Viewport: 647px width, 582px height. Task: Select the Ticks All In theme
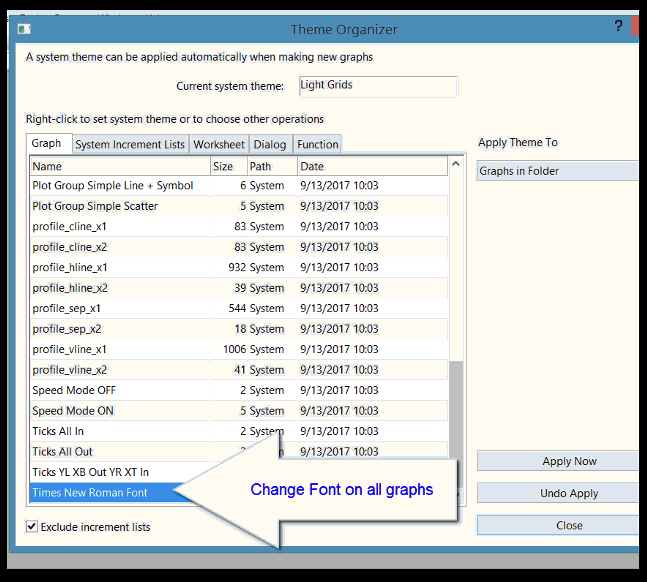point(239,431)
